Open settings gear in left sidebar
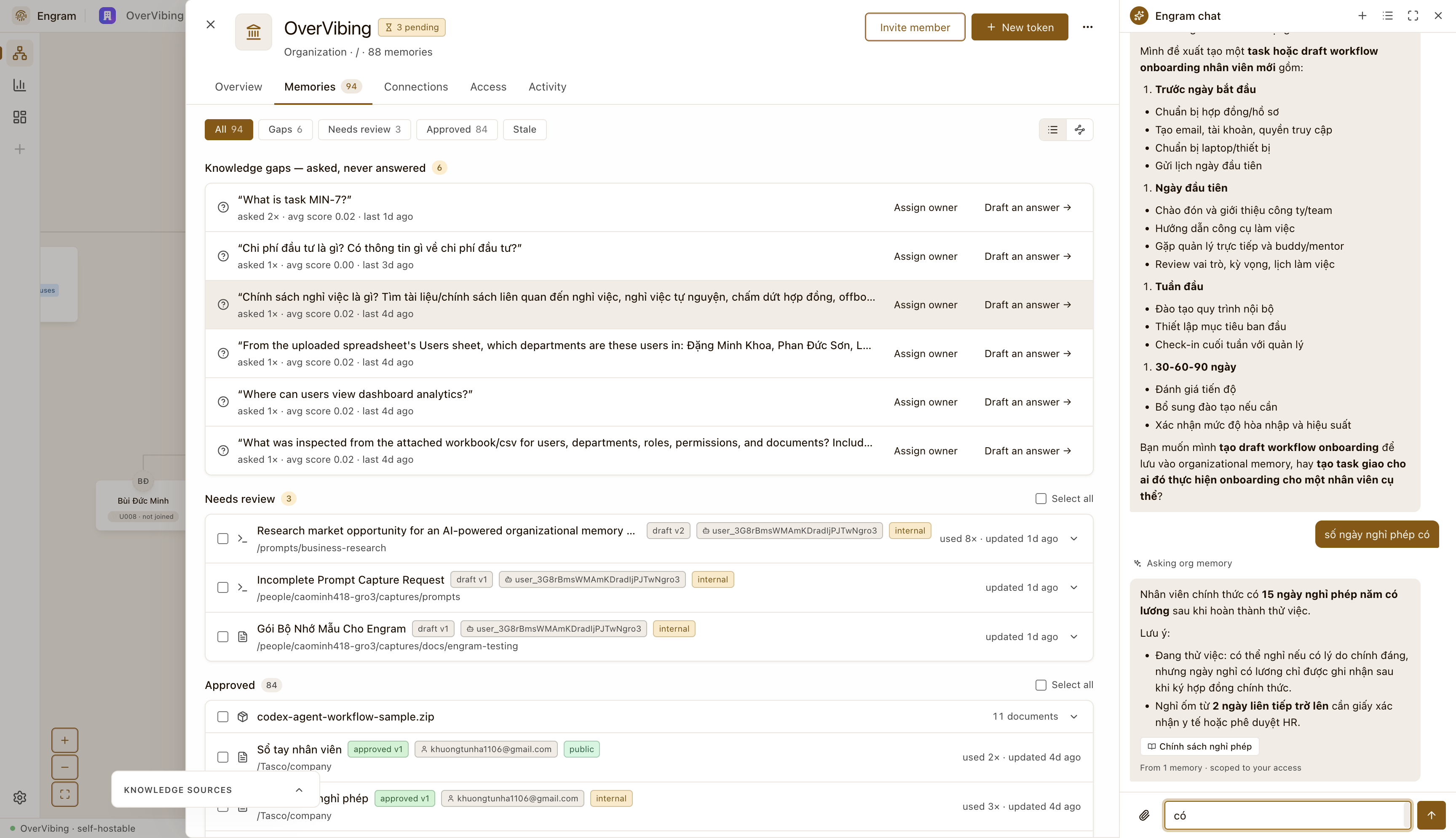This screenshot has height=838, width=1456. [x=19, y=797]
